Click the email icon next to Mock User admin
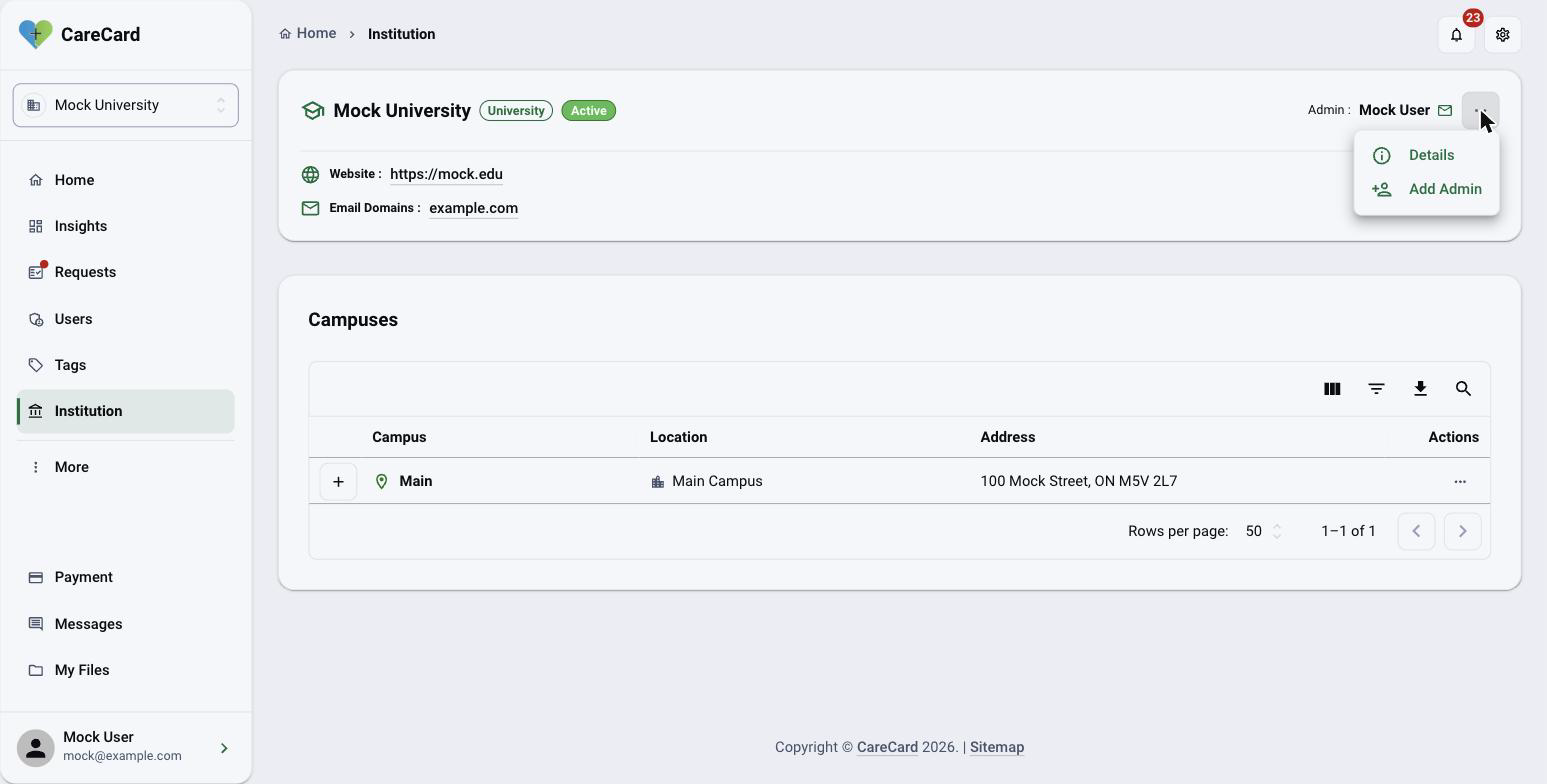The image size is (1547, 784). [1444, 110]
